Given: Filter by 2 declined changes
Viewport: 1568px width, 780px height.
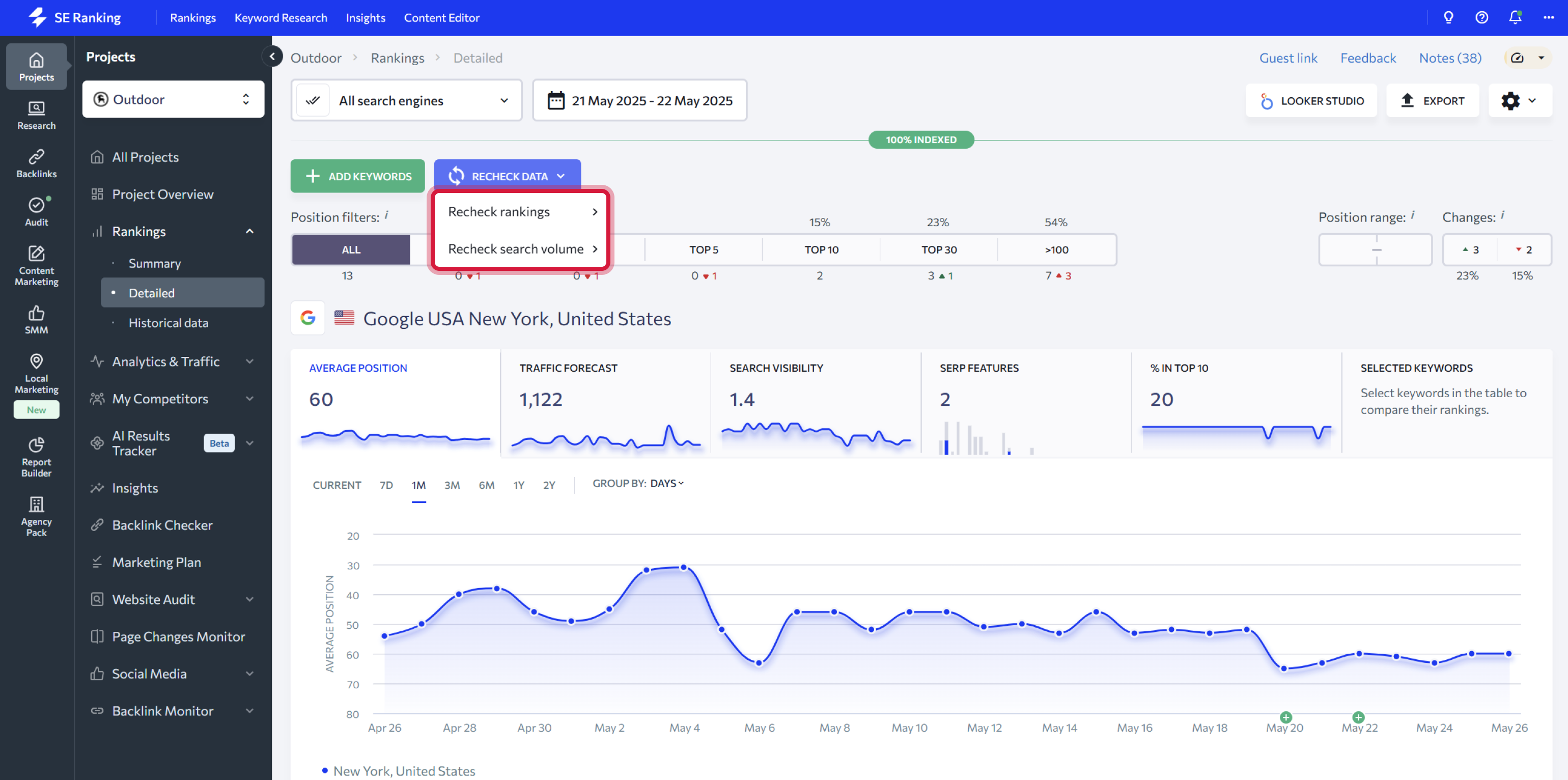Looking at the screenshot, I should click(1524, 249).
